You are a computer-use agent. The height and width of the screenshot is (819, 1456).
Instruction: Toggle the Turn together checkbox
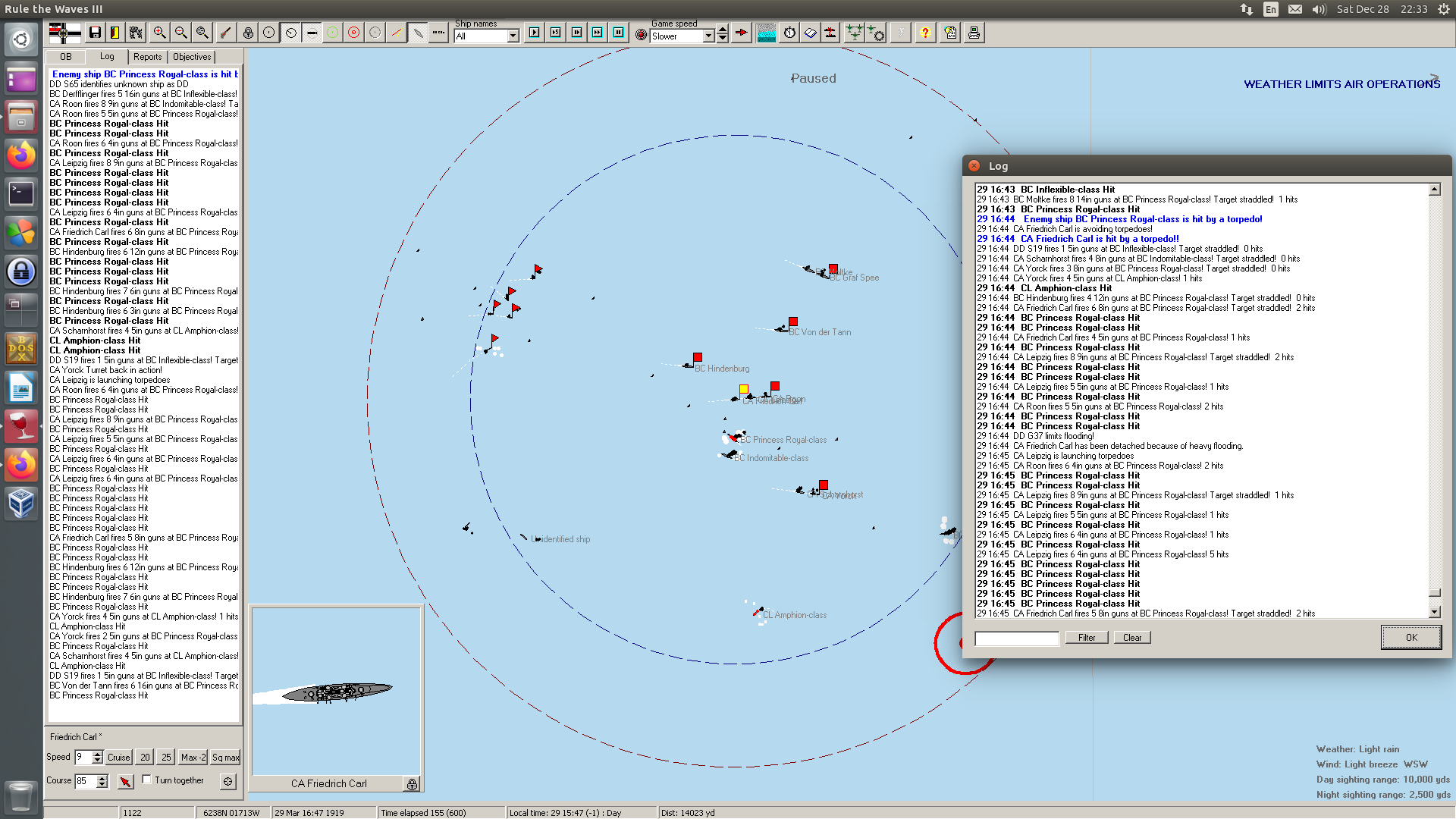click(147, 780)
